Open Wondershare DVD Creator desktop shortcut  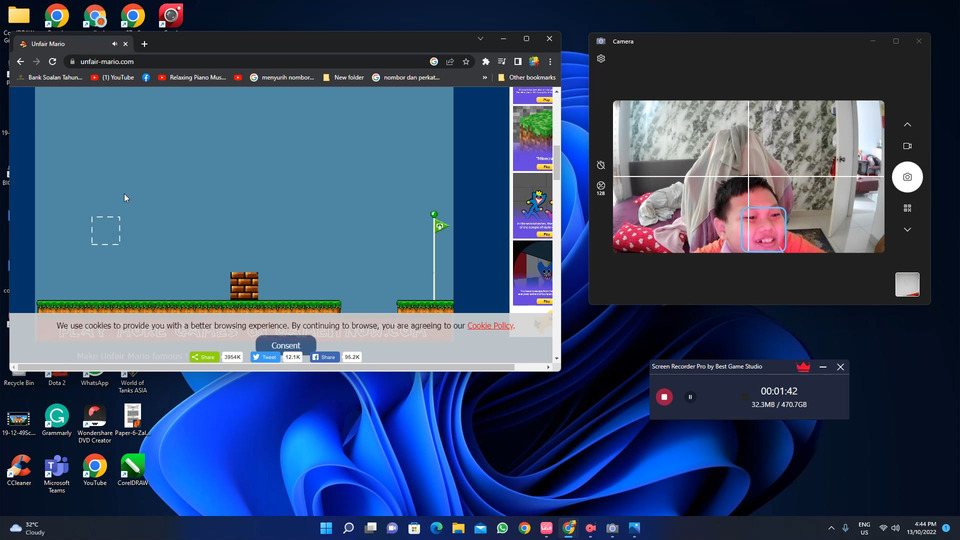pos(94,424)
